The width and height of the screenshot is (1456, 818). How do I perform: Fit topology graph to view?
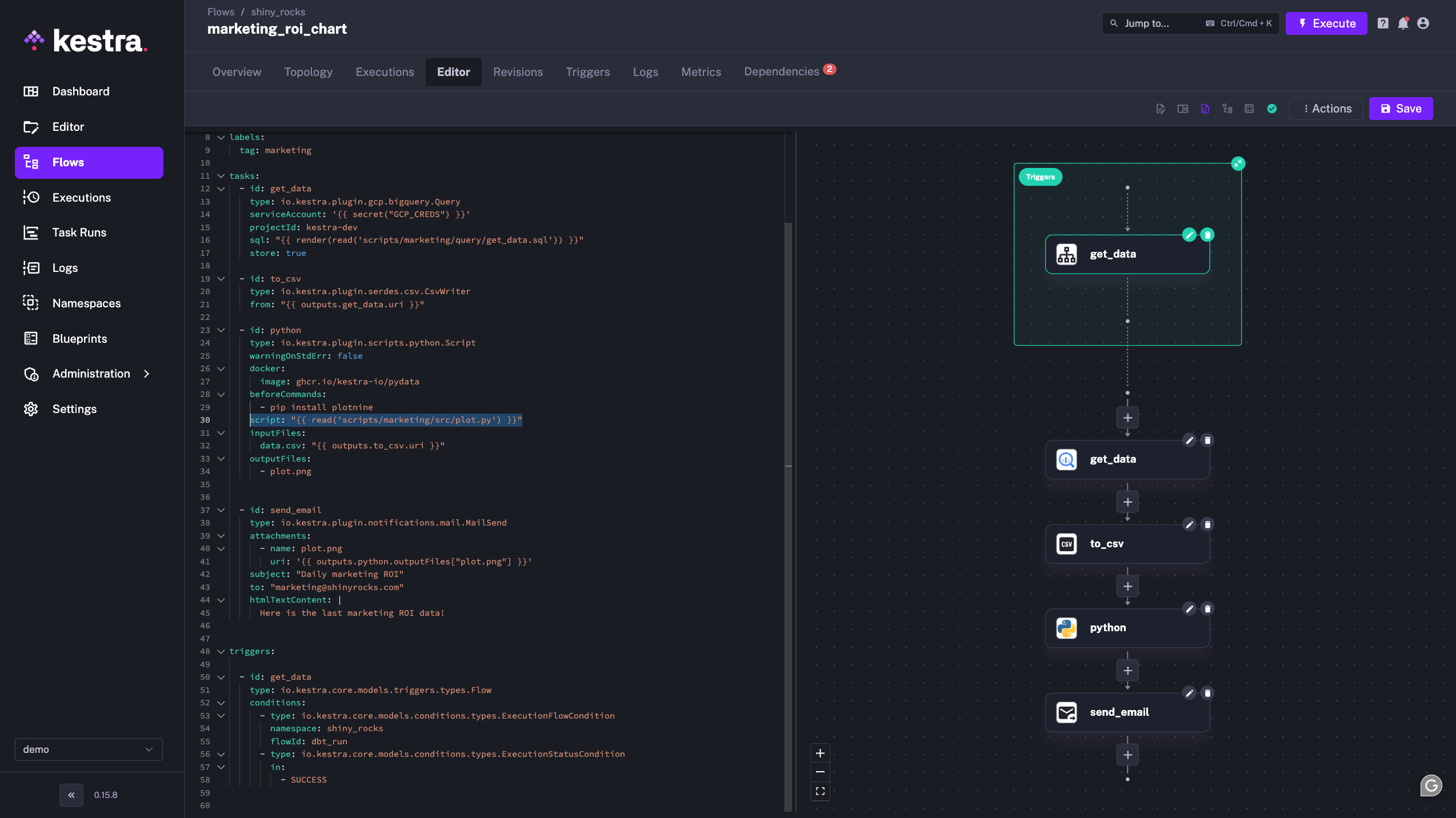(x=820, y=791)
